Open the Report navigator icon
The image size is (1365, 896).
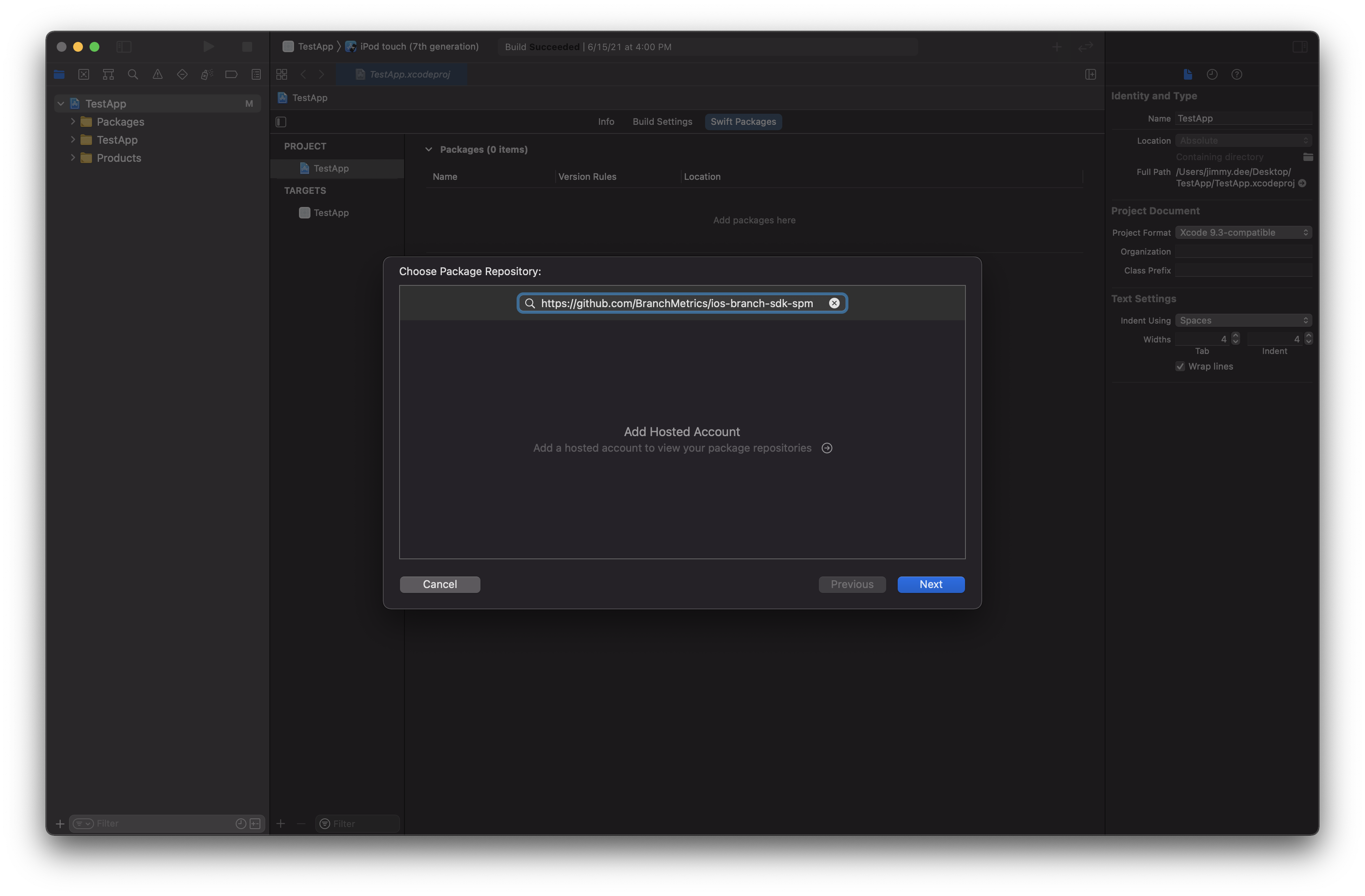(x=256, y=75)
